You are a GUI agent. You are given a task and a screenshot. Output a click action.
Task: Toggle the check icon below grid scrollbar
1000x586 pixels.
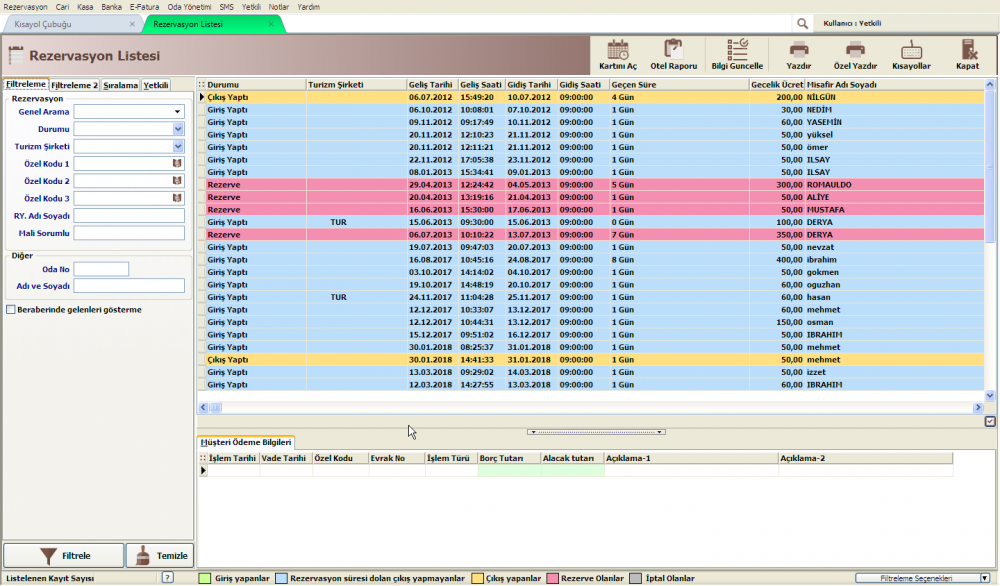coord(990,421)
